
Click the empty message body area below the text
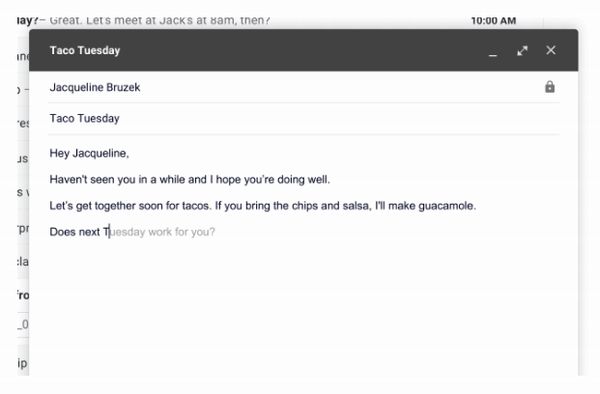pyautogui.click(x=304, y=306)
